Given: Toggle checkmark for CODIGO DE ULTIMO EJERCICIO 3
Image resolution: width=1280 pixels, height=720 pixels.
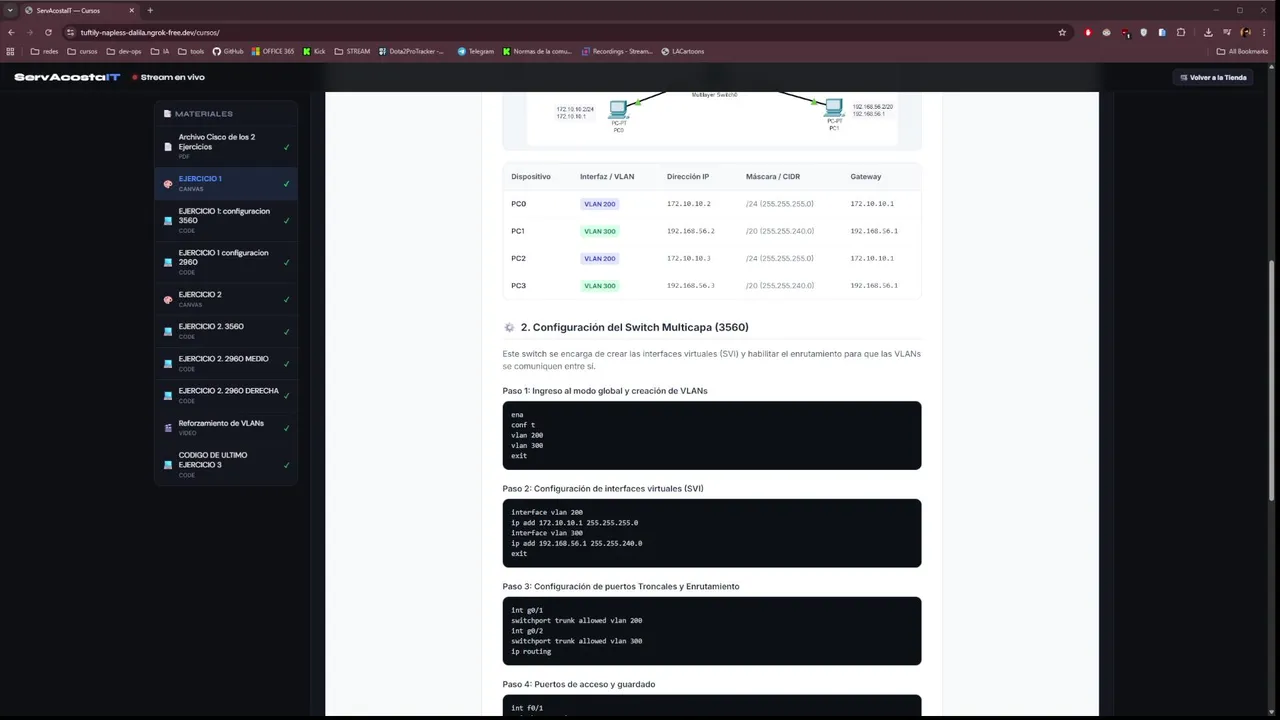Looking at the screenshot, I should pyautogui.click(x=286, y=464).
